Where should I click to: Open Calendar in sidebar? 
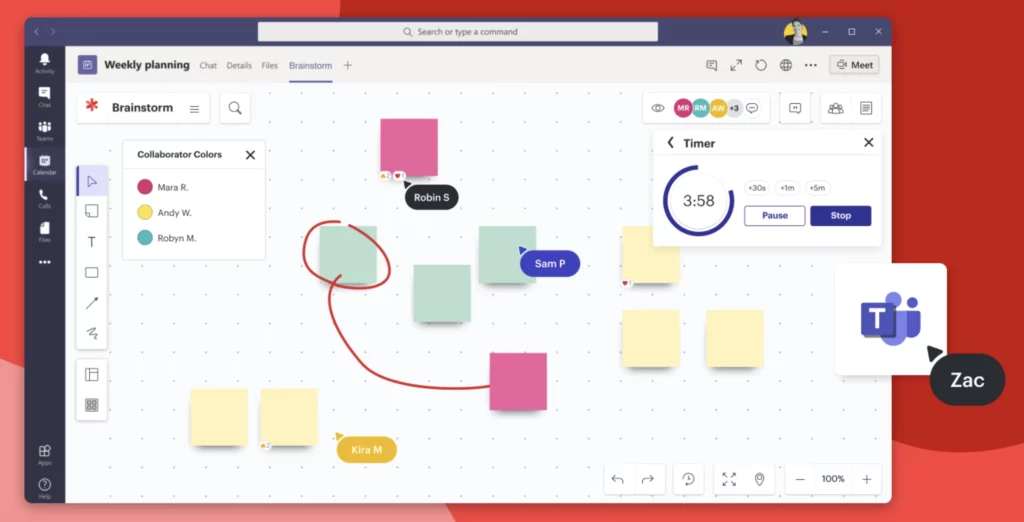pos(44,165)
